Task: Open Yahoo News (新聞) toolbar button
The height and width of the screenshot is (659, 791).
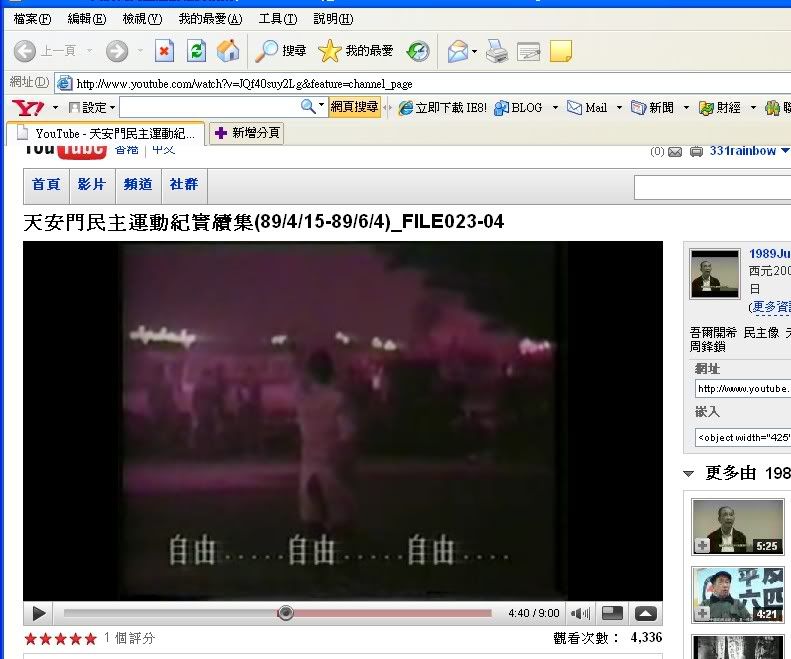Action: [652, 107]
